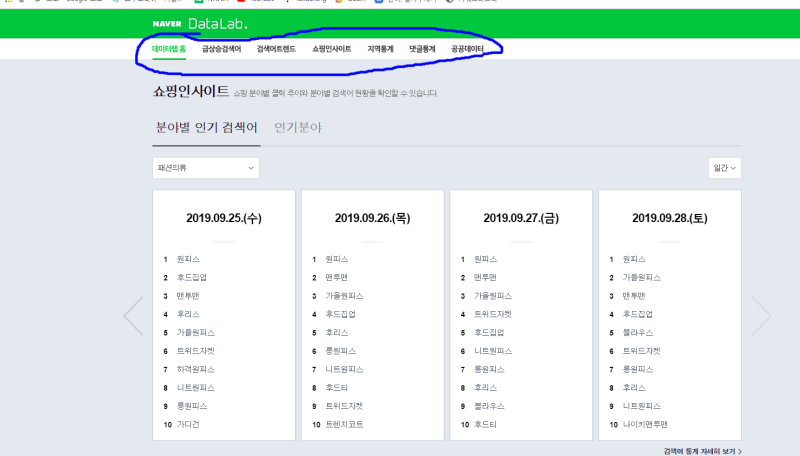The image size is (800, 456).
Task: Click the DataLab logo text
Action: point(218,23)
